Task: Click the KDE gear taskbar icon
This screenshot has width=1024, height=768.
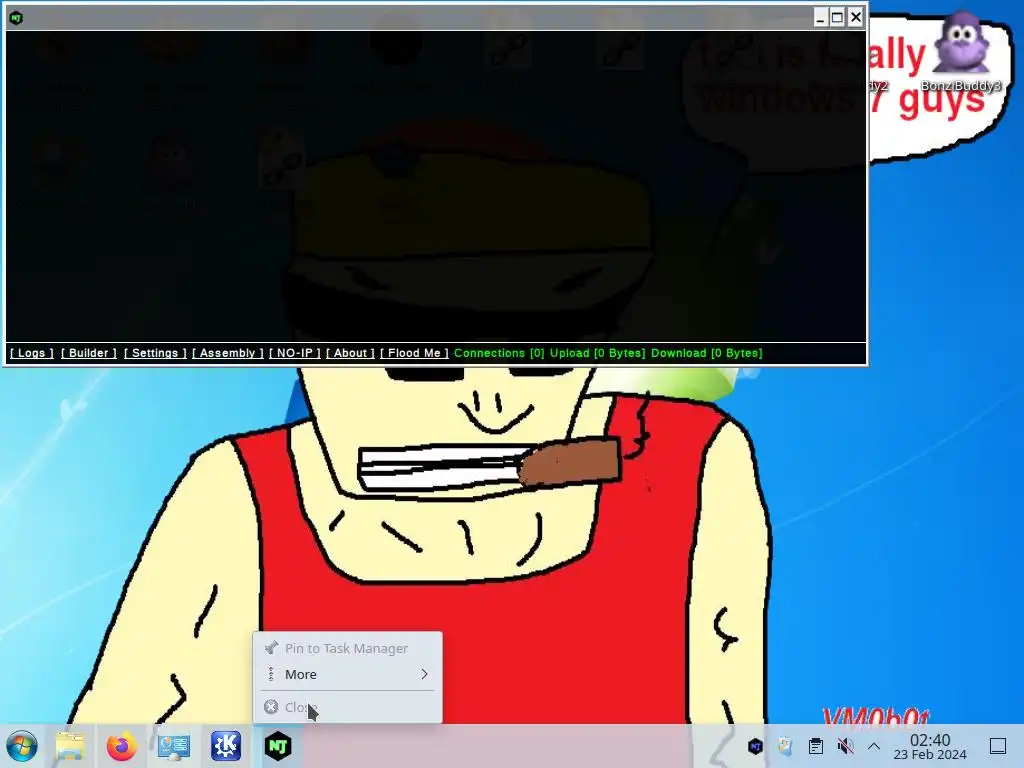Action: [226, 746]
